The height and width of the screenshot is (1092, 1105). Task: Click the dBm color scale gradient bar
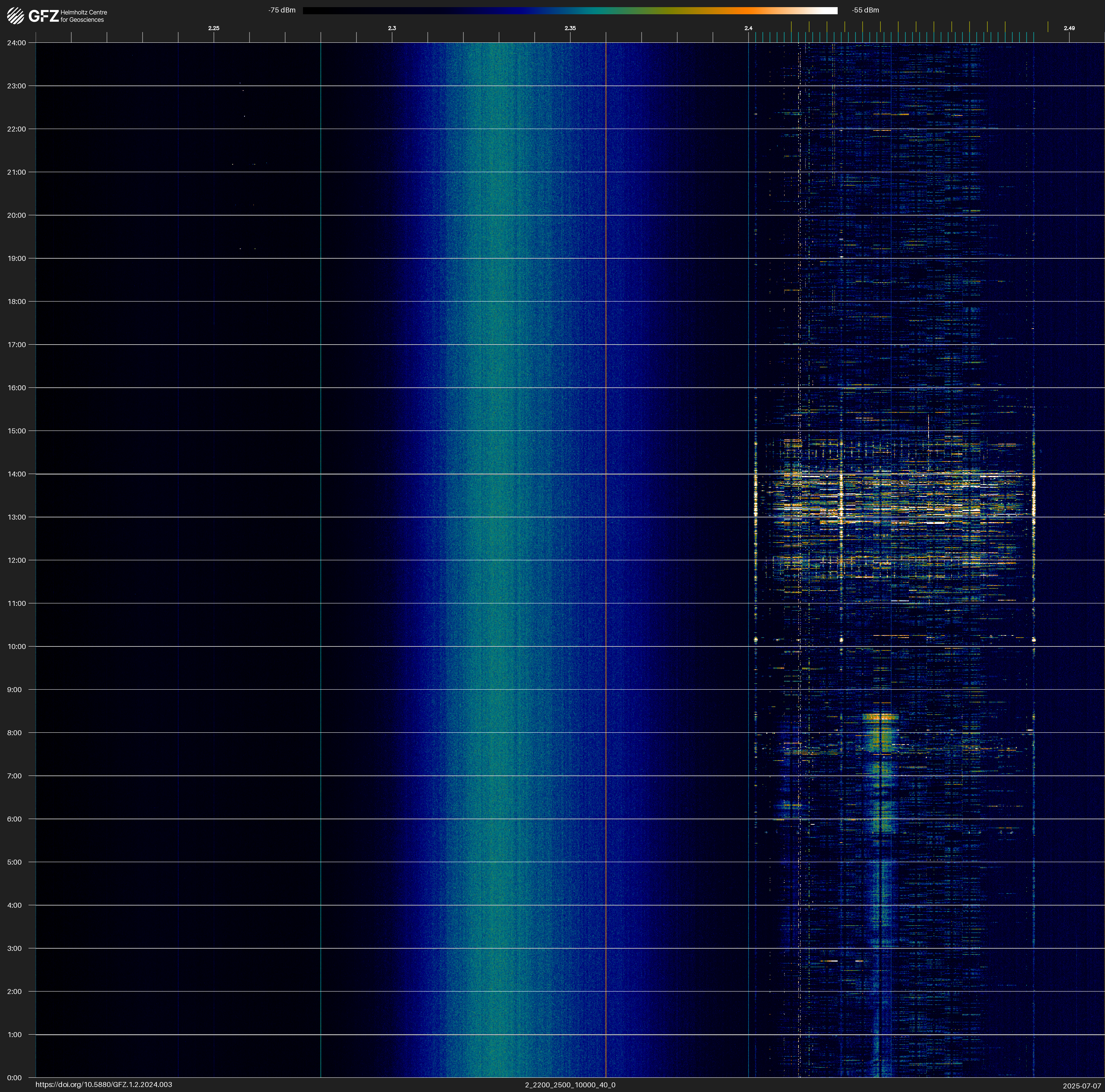[570, 10]
